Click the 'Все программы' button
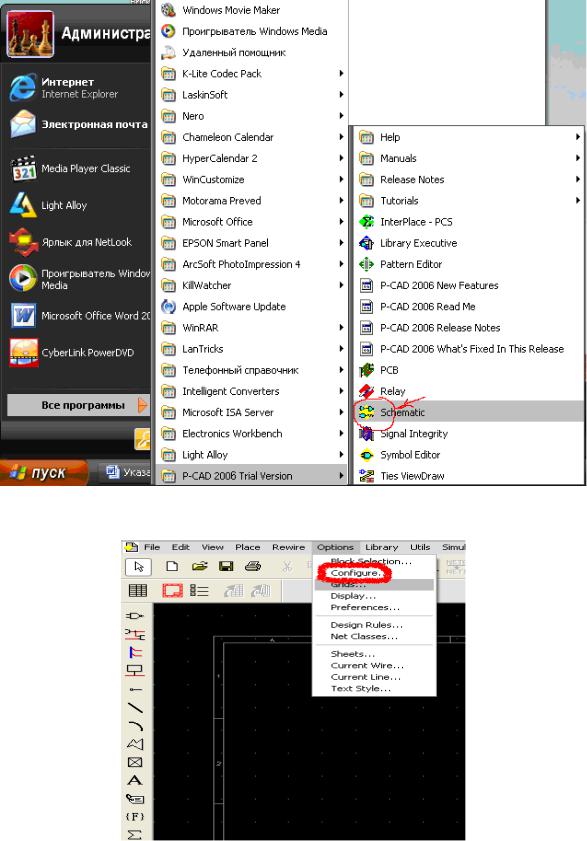This screenshot has width=587, height=841. coord(78,405)
